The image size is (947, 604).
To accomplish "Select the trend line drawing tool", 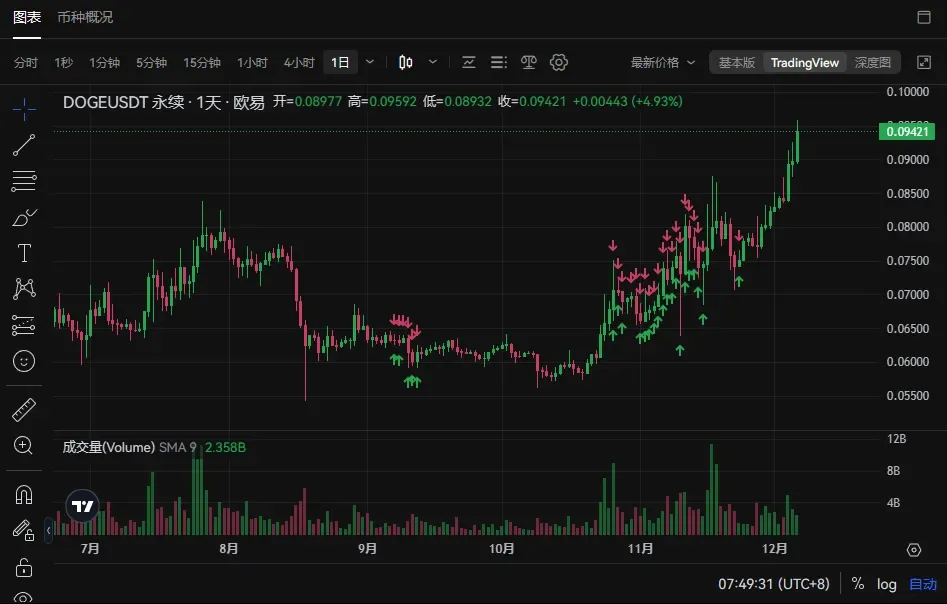I will [x=24, y=145].
